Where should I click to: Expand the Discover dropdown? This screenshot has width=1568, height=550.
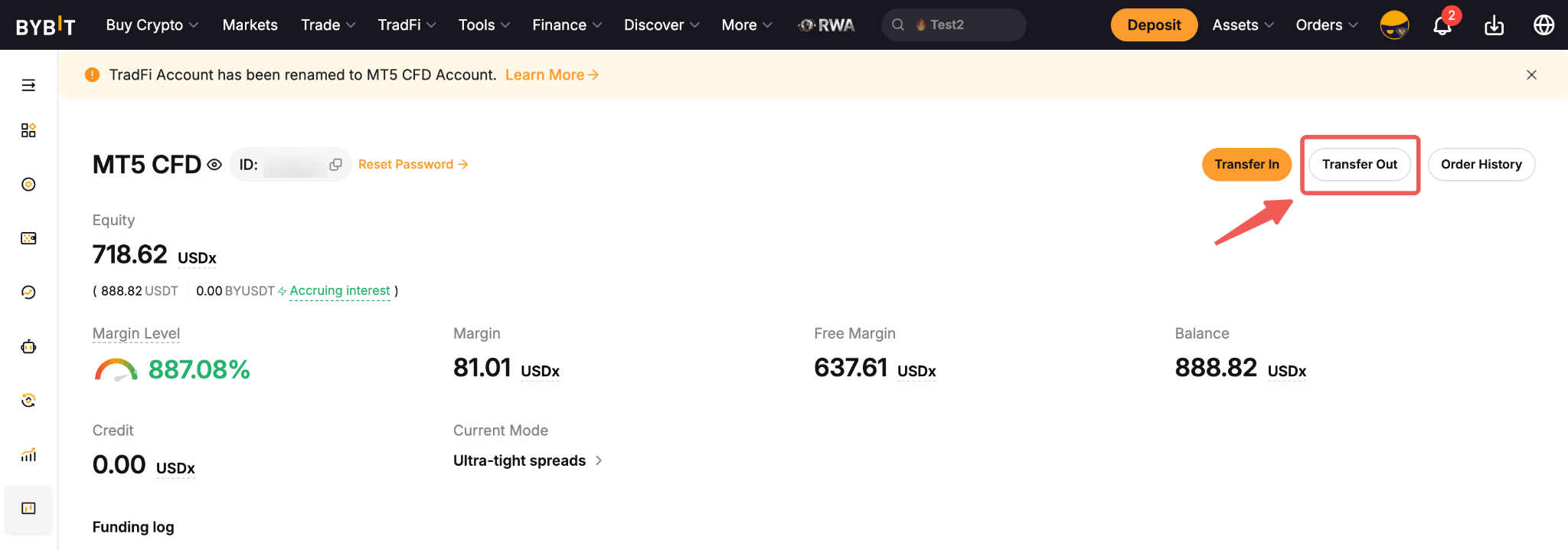[662, 25]
